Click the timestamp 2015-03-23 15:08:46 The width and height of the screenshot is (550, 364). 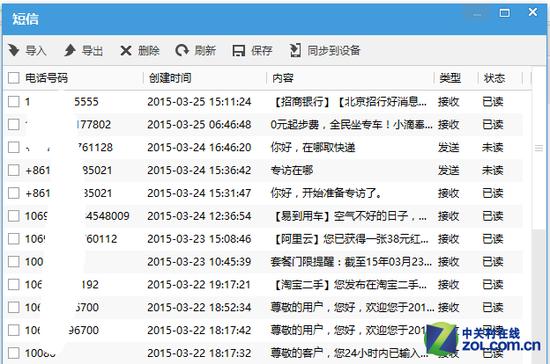pyautogui.click(x=199, y=239)
